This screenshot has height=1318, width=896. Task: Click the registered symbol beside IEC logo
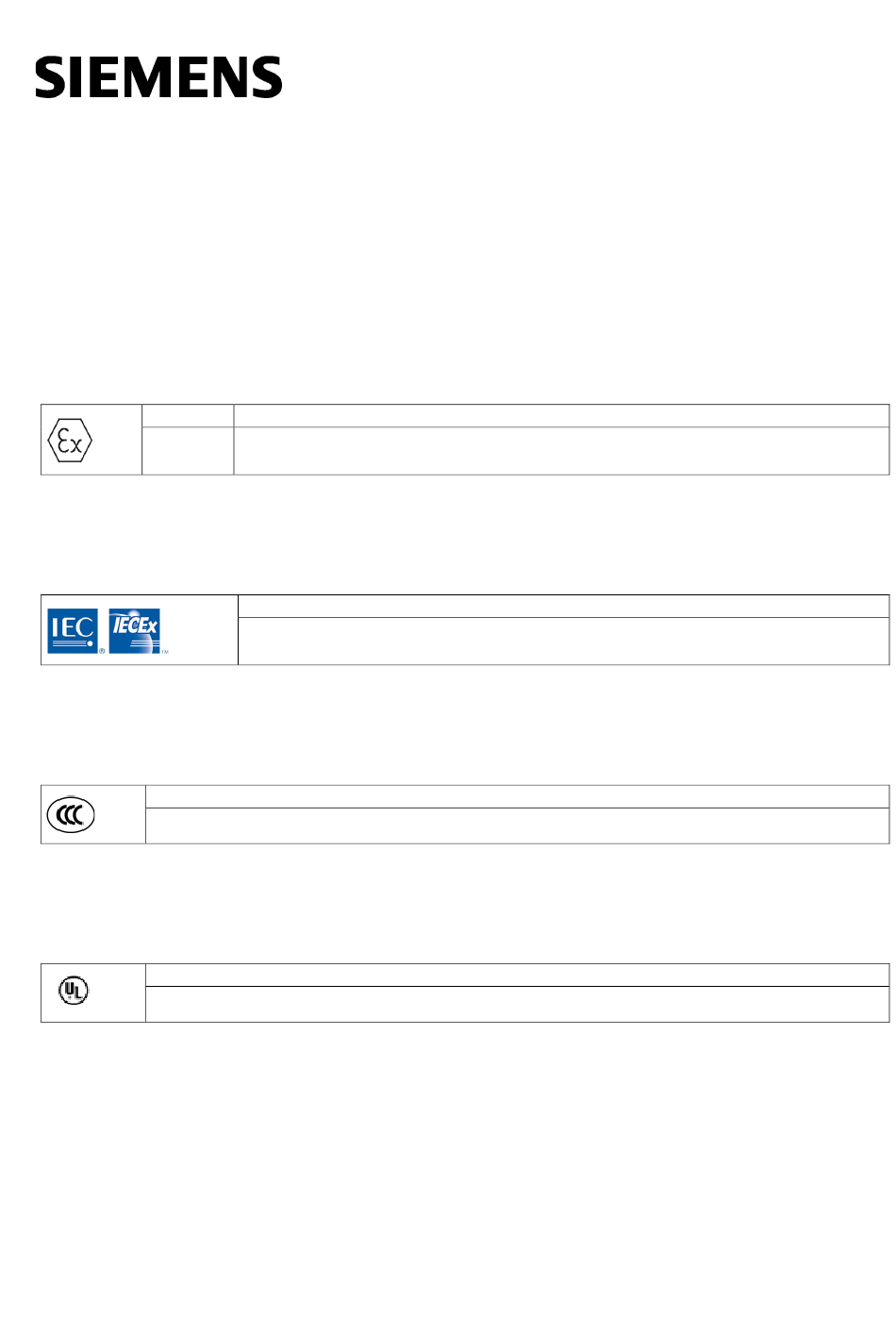102,651
